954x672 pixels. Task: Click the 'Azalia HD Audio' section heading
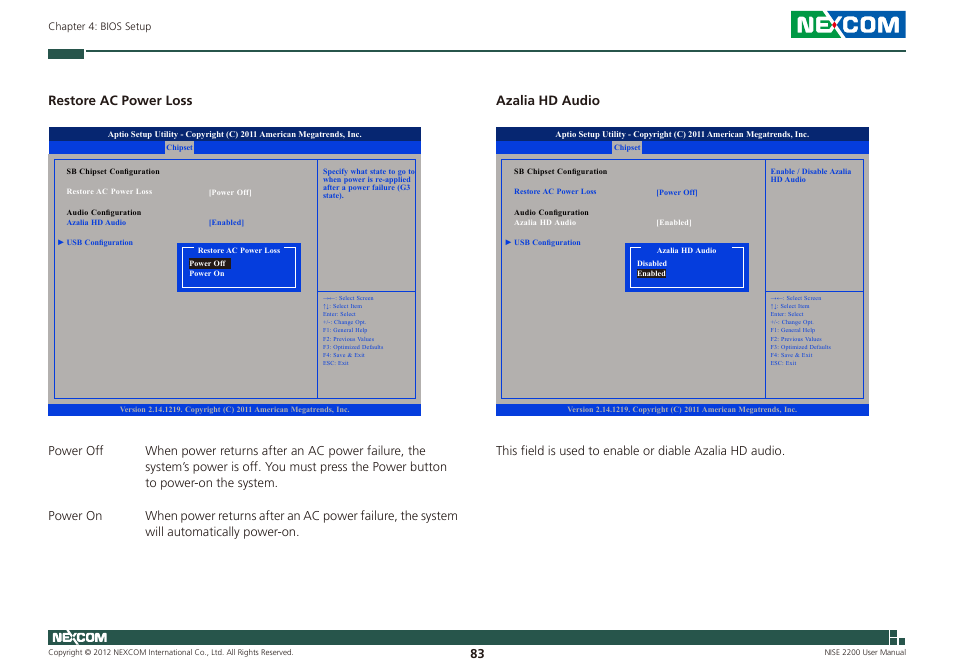[548, 101]
